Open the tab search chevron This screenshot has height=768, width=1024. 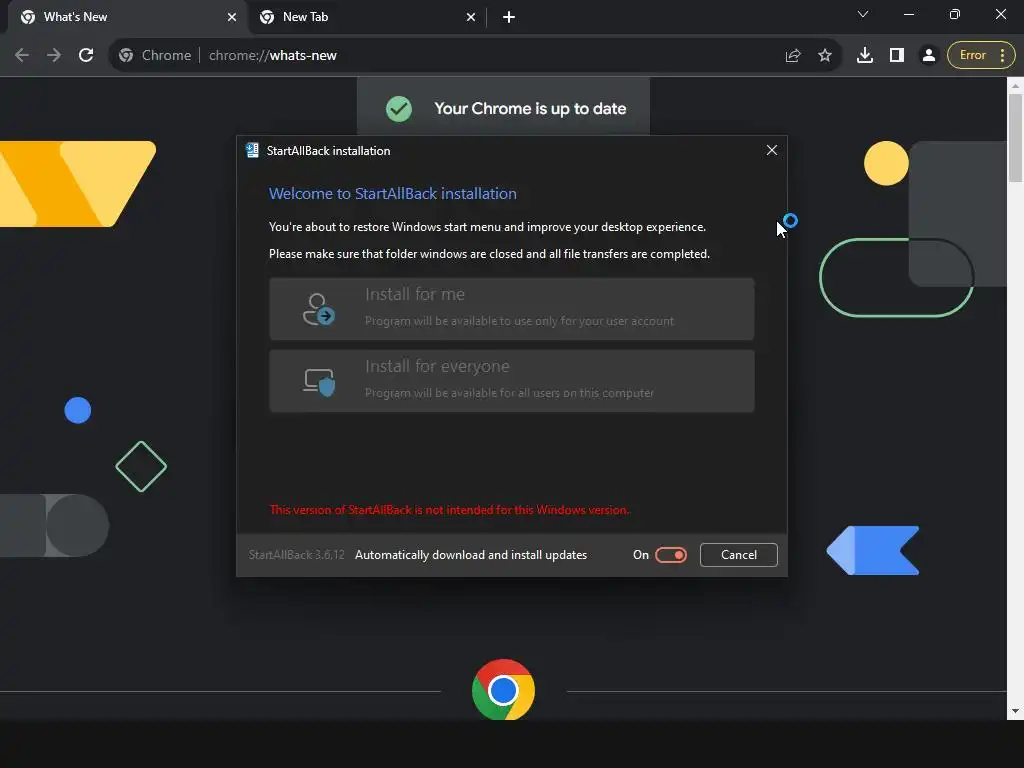pyautogui.click(x=863, y=14)
